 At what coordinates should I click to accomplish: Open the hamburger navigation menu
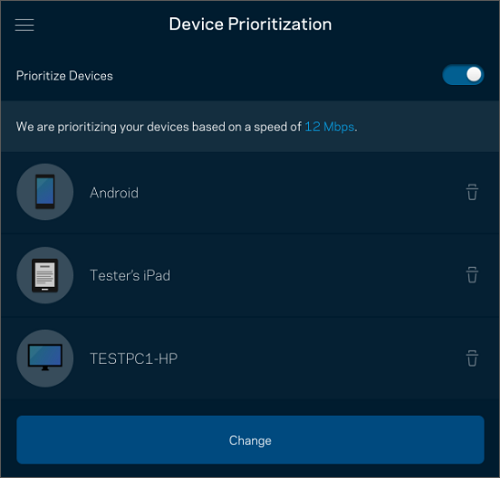coord(24,25)
